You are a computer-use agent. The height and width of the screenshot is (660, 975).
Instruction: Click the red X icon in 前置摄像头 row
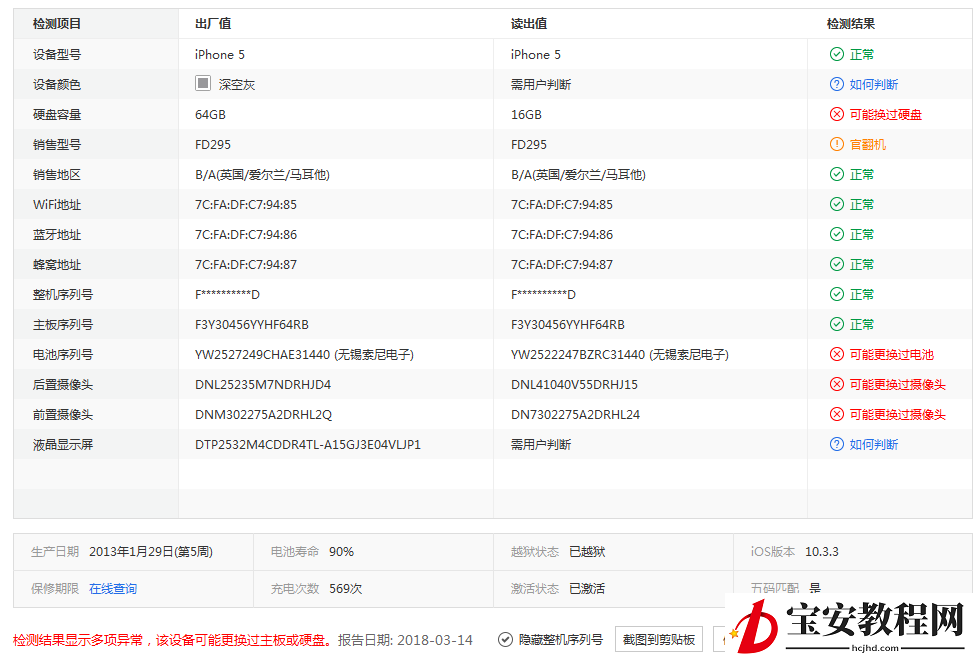pyautogui.click(x=836, y=414)
